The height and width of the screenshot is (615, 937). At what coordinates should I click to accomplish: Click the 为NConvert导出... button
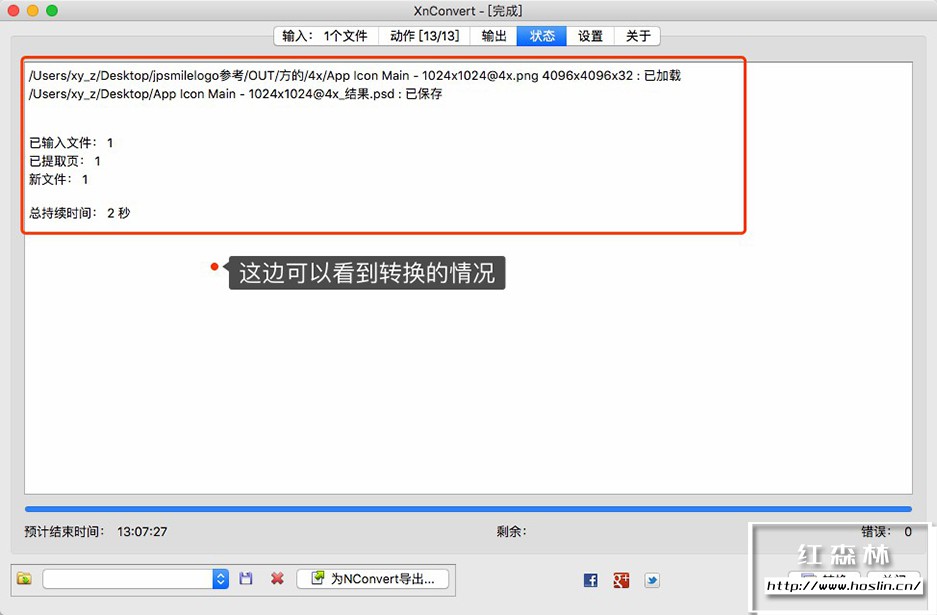pyautogui.click(x=373, y=579)
